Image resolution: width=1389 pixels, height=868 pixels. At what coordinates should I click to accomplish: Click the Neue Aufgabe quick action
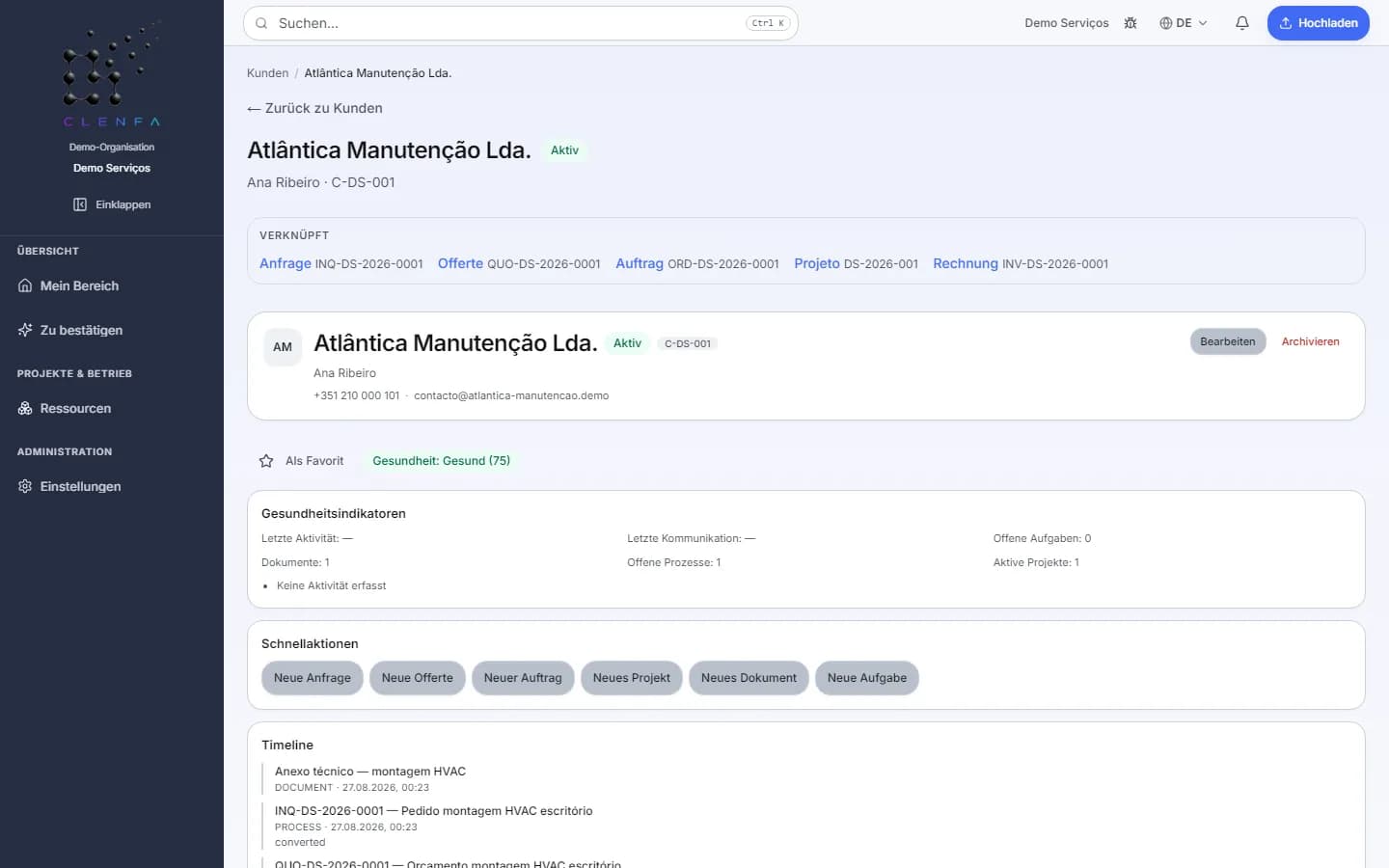(x=867, y=678)
